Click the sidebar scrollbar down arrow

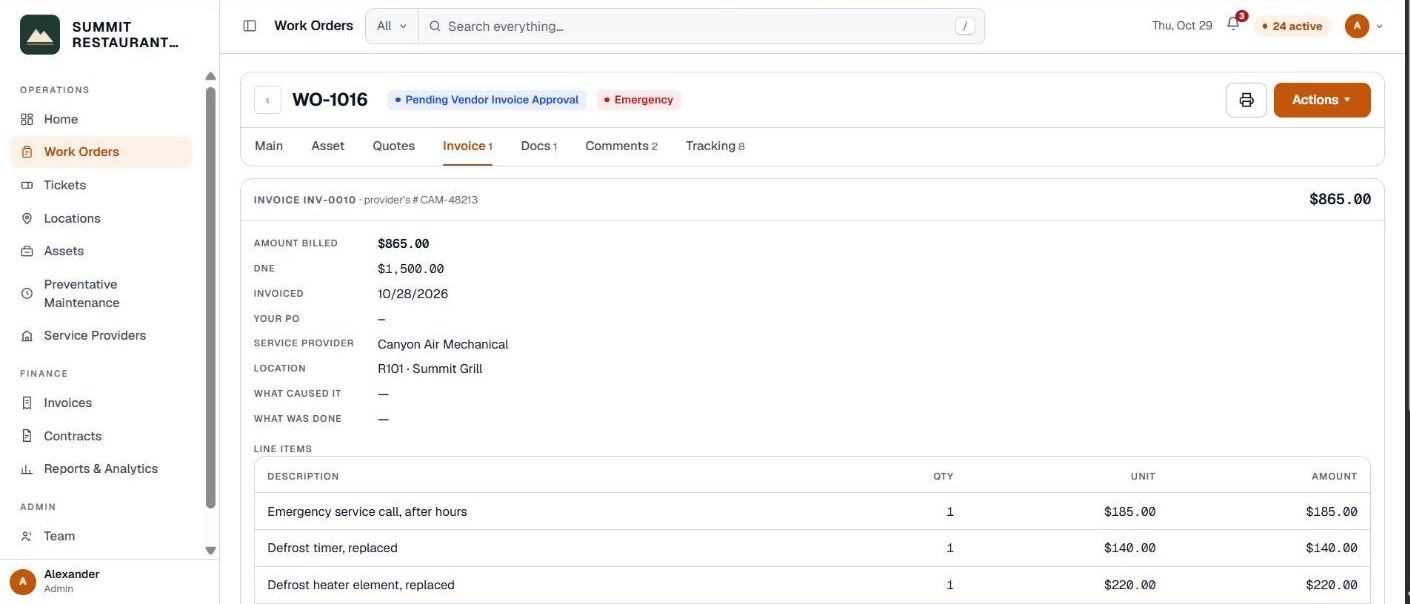tap(210, 550)
